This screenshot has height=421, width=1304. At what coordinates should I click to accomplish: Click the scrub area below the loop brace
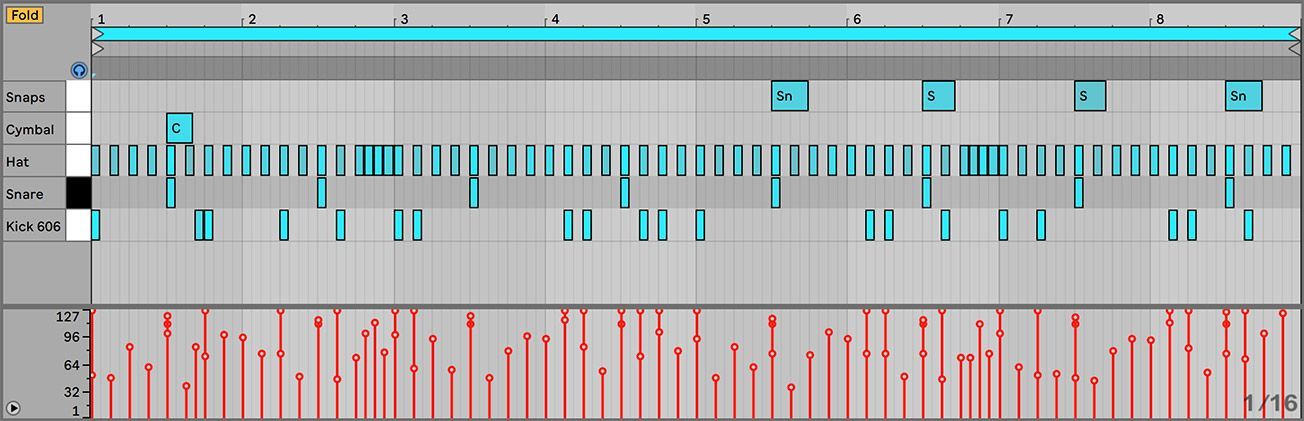pyautogui.click(x=696, y=67)
